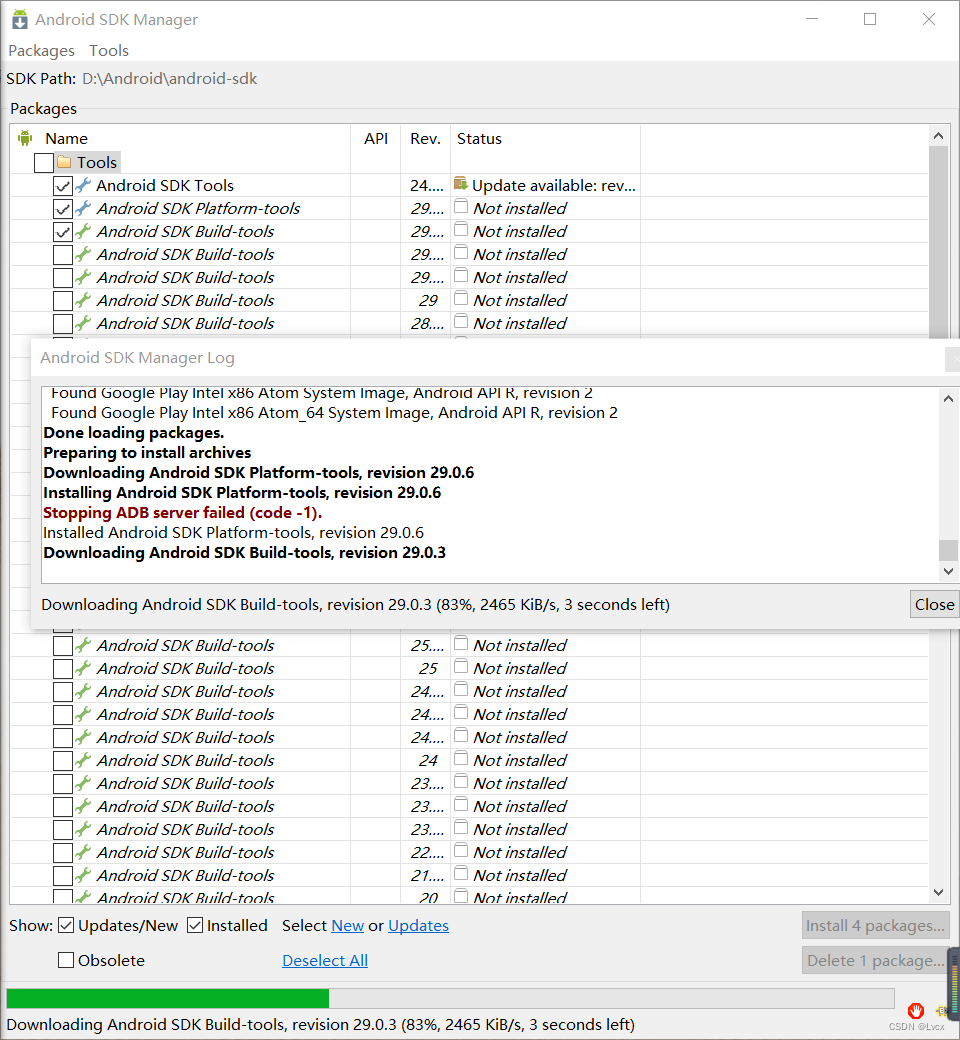Image resolution: width=960 pixels, height=1040 pixels.
Task: Click Not installed icon in rev 22… row
Action: 461,851
